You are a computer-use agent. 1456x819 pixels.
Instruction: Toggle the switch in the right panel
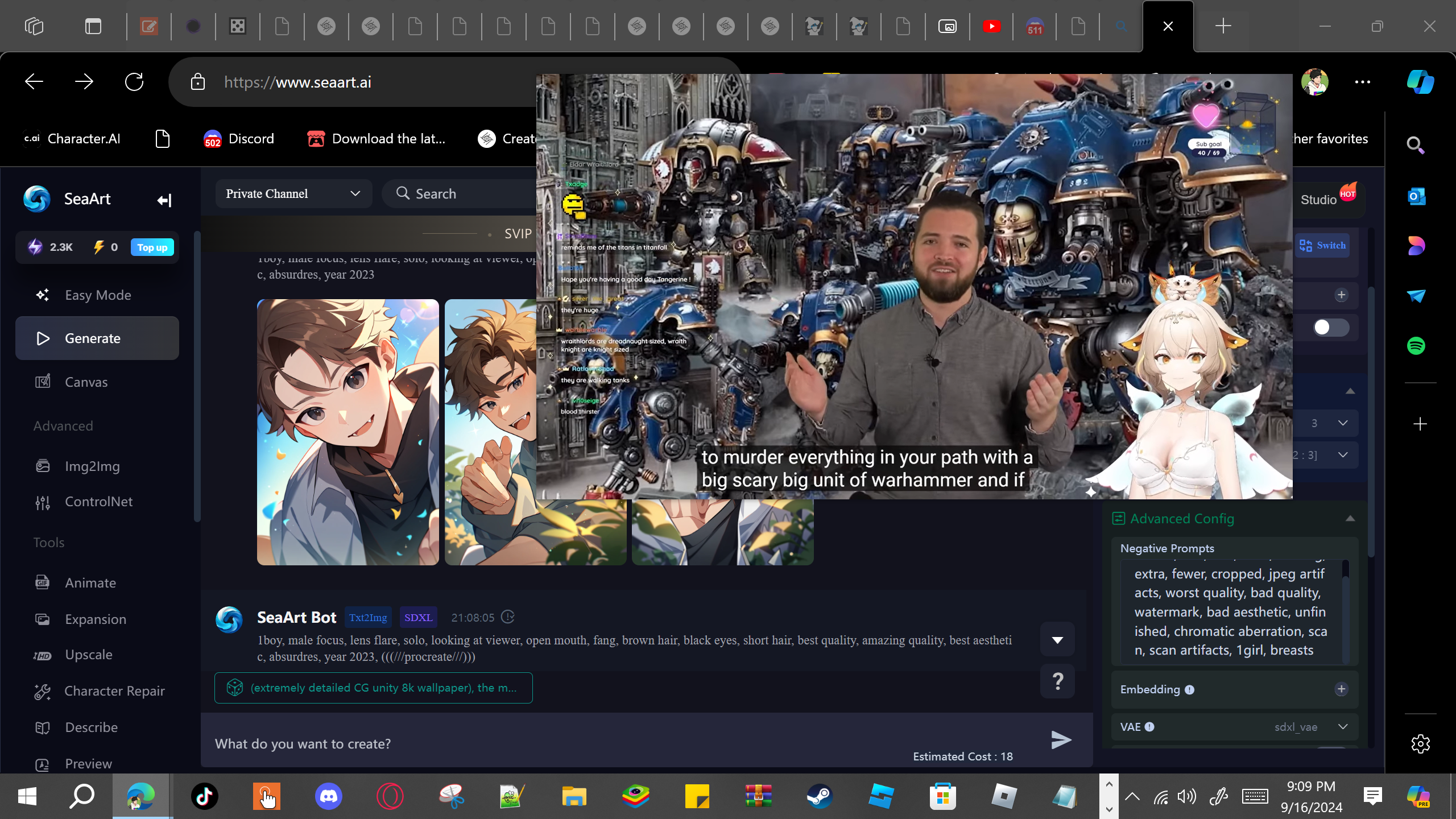(1331, 328)
